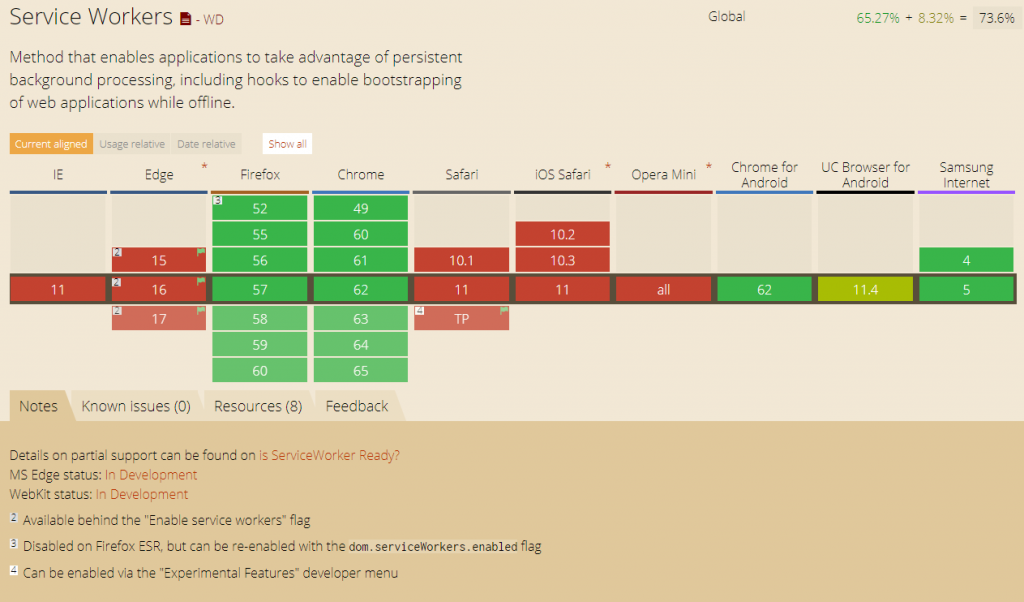The height and width of the screenshot is (602, 1024).
Task: Select the Chrome 61 cell
Action: click(x=360, y=260)
